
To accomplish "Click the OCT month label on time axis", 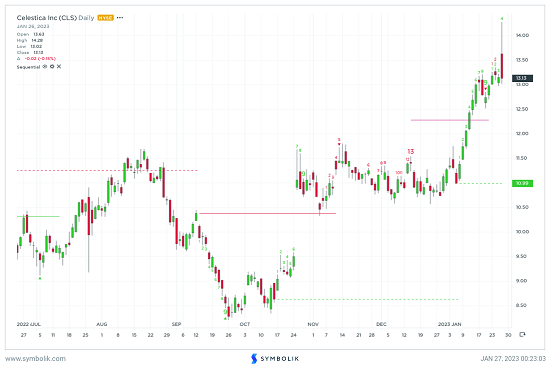I will coord(244,324).
